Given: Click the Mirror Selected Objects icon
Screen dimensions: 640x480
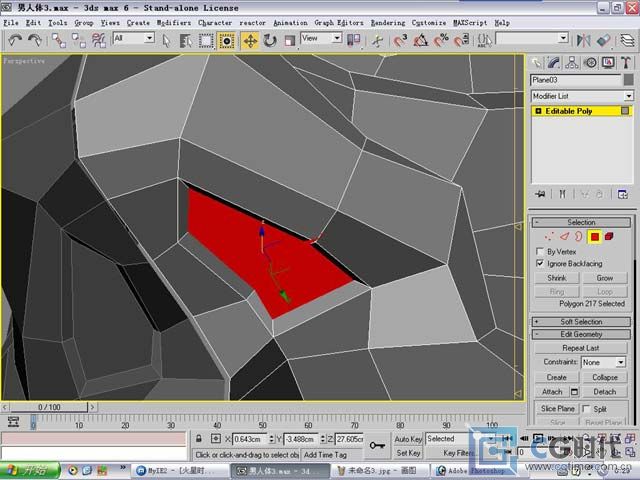Looking at the screenshot, I should coord(584,40).
